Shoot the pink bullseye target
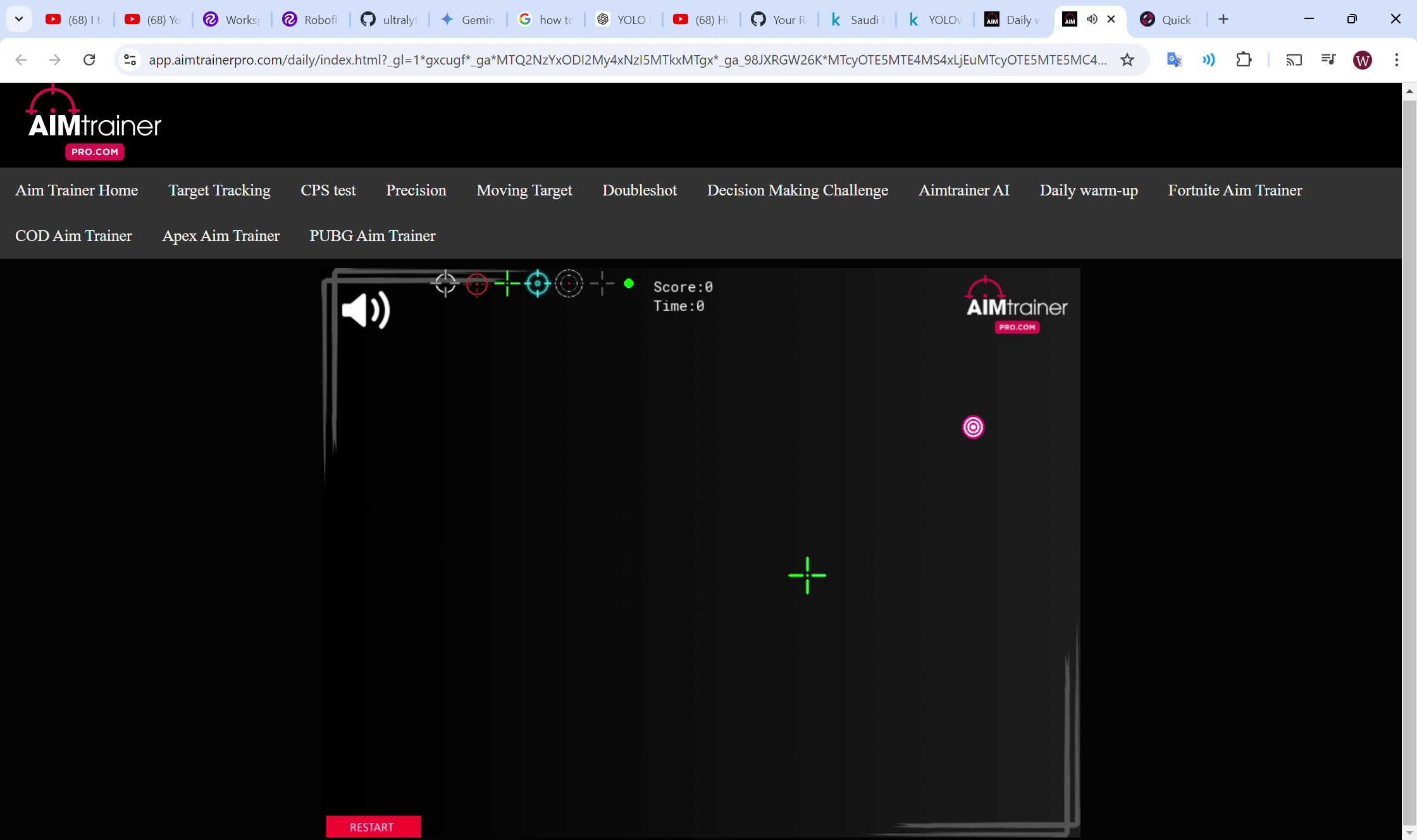 (x=973, y=427)
